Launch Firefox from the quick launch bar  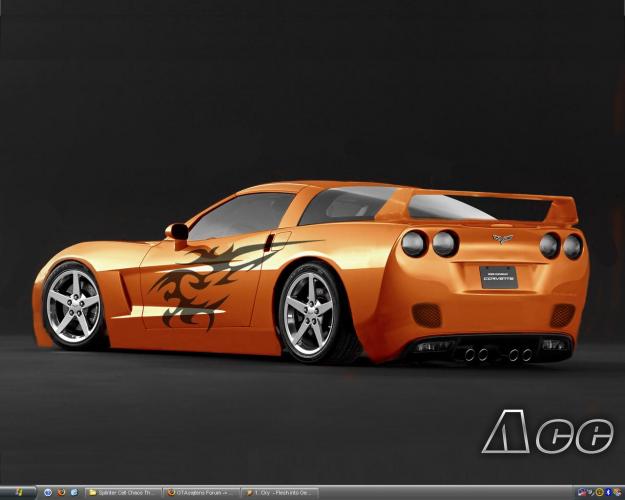point(60,493)
